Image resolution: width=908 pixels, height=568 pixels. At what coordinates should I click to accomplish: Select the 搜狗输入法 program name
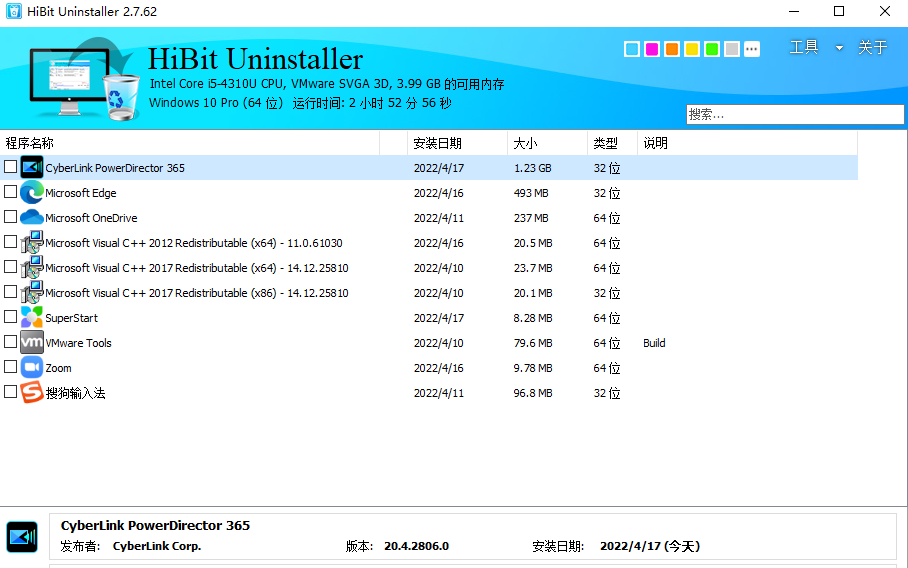click(x=75, y=393)
